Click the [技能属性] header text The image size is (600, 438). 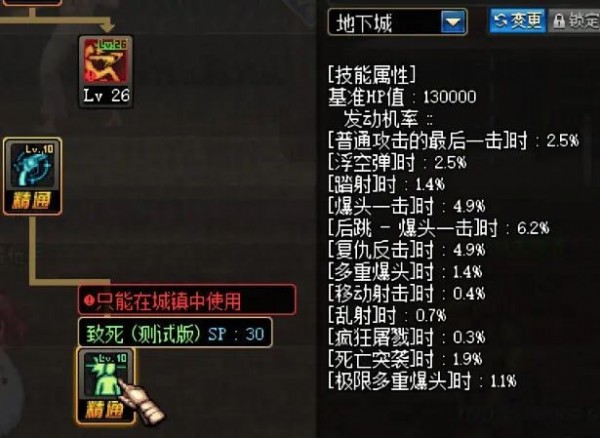click(372, 75)
